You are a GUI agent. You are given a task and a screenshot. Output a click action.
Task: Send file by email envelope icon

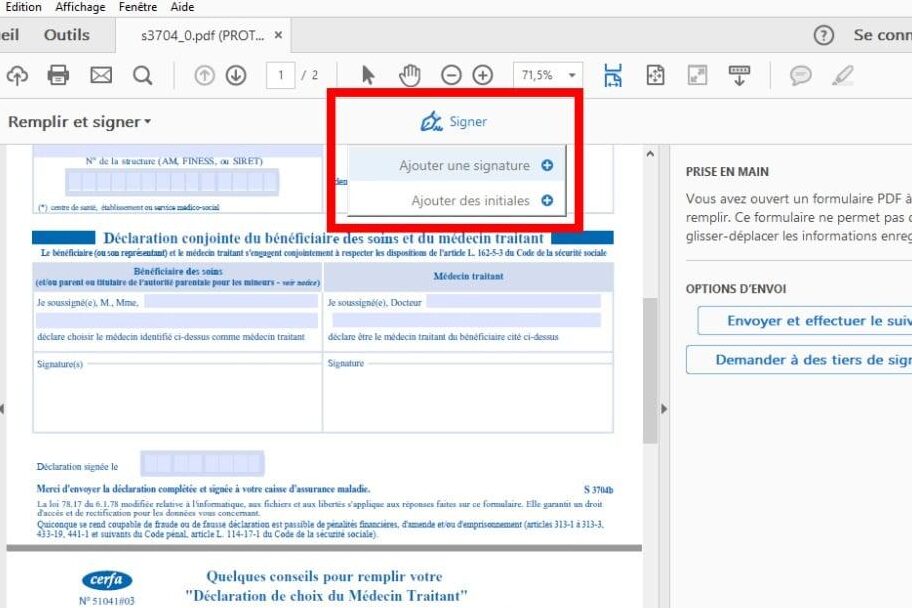click(101, 75)
